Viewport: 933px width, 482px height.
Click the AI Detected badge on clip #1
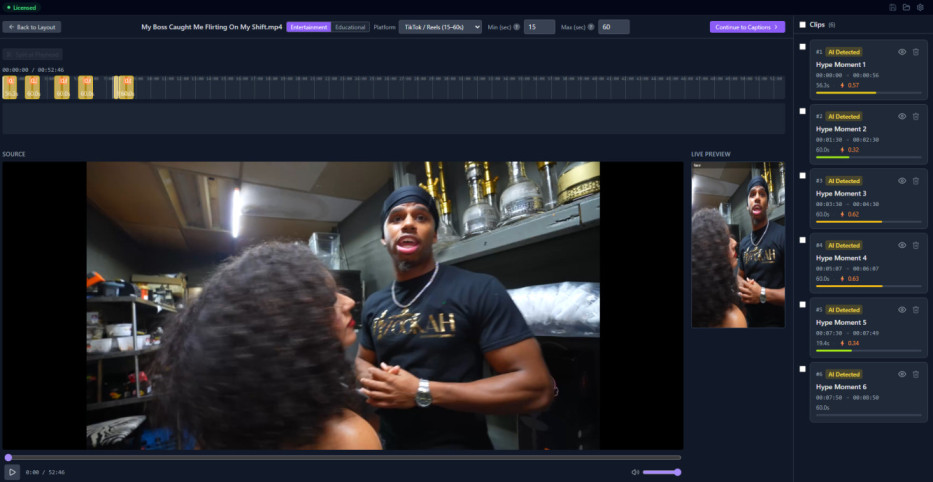pos(844,52)
